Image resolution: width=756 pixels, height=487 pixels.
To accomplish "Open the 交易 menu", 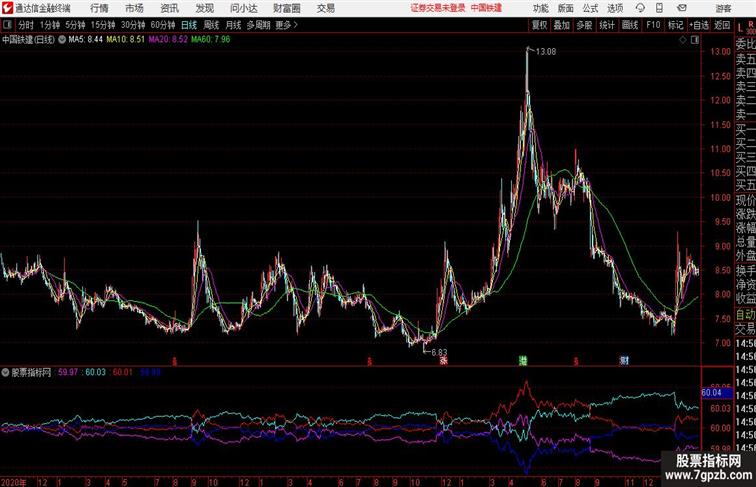I will [325, 8].
